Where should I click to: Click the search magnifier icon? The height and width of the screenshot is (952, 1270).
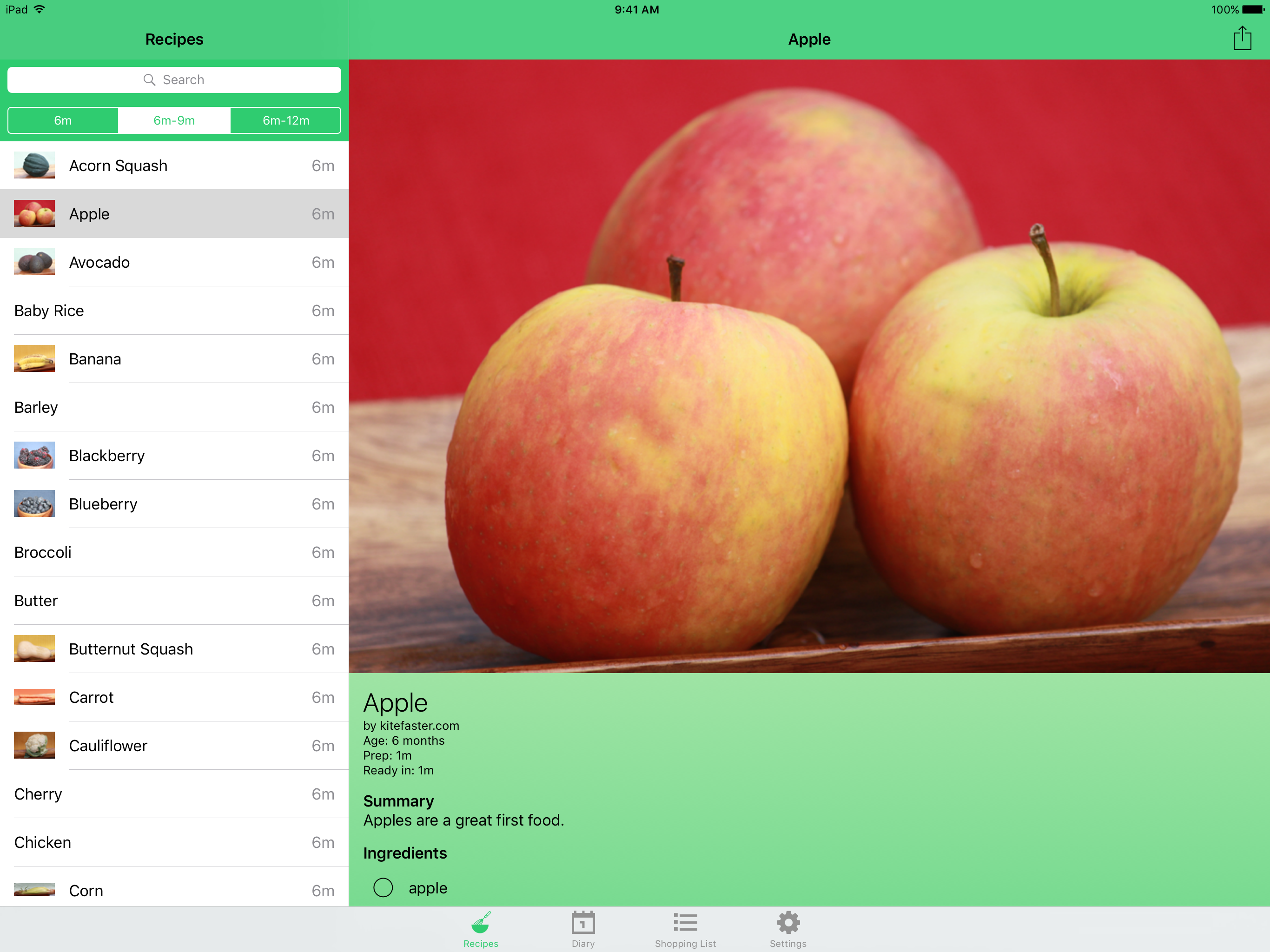[x=149, y=80]
